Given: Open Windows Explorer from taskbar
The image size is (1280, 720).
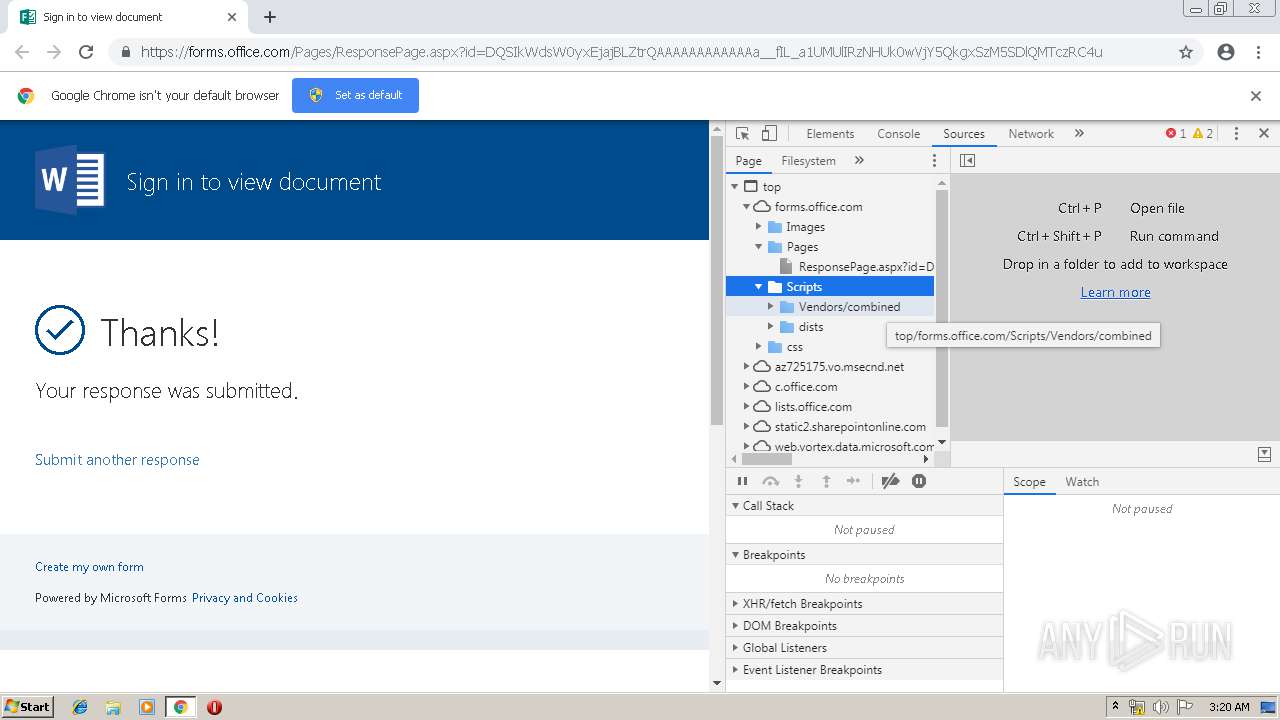Looking at the screenshot, I should coord(113,707).
